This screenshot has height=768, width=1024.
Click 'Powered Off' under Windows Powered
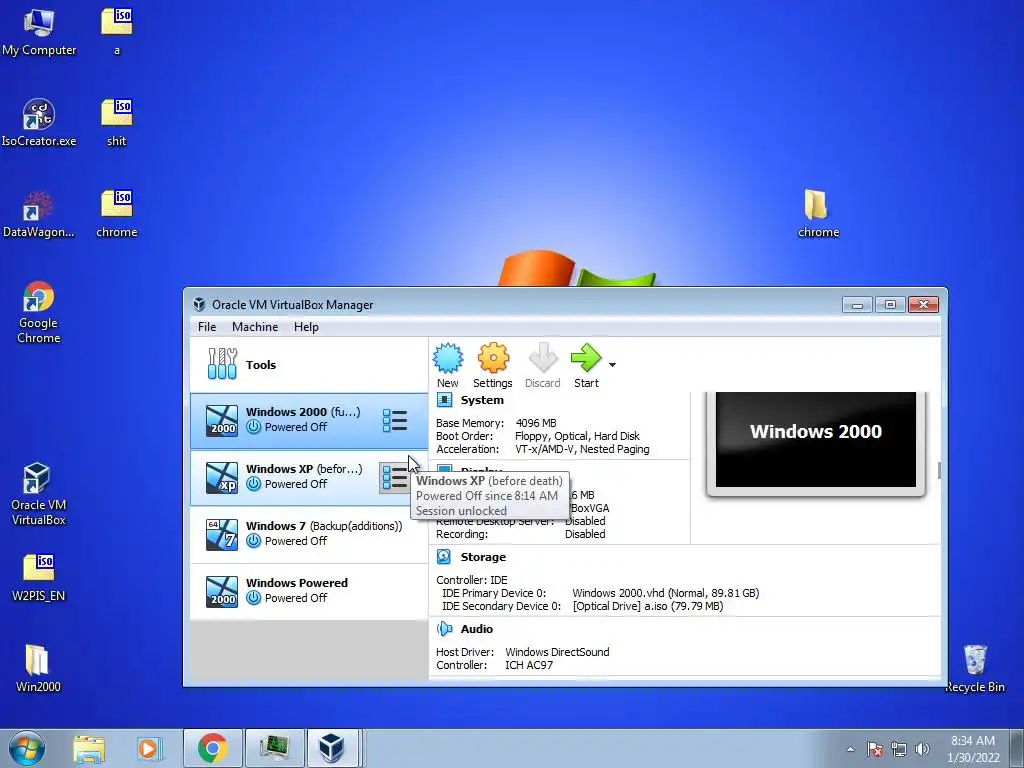pos(296,598)
